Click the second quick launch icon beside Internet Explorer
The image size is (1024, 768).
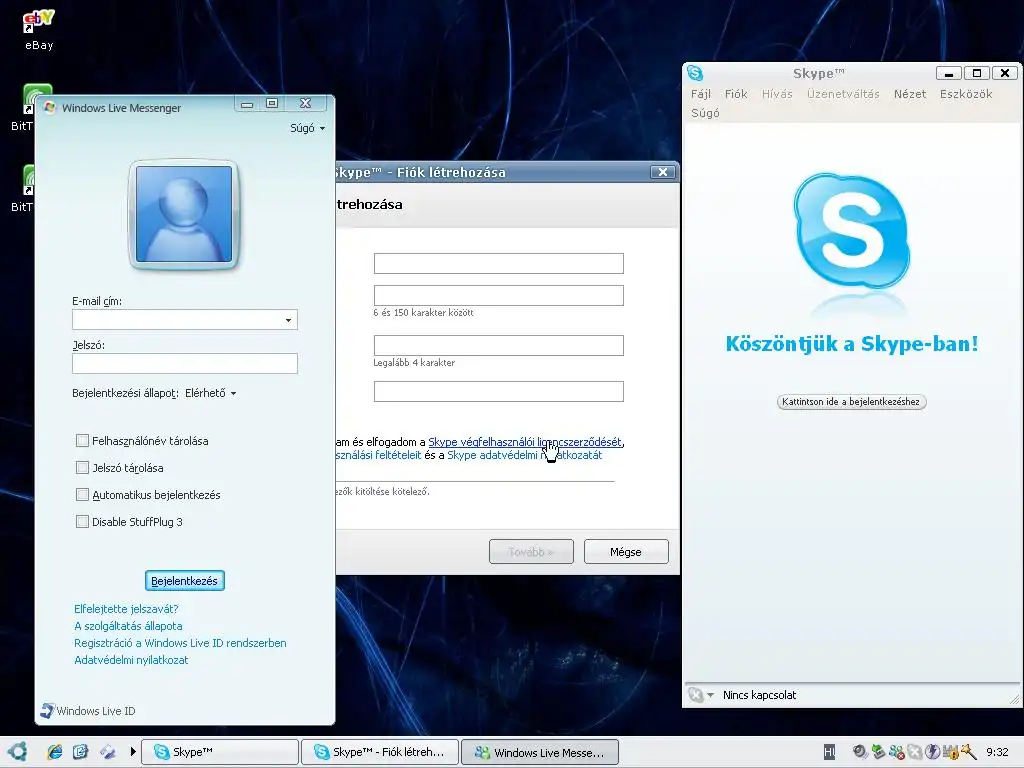click(80, 752)
